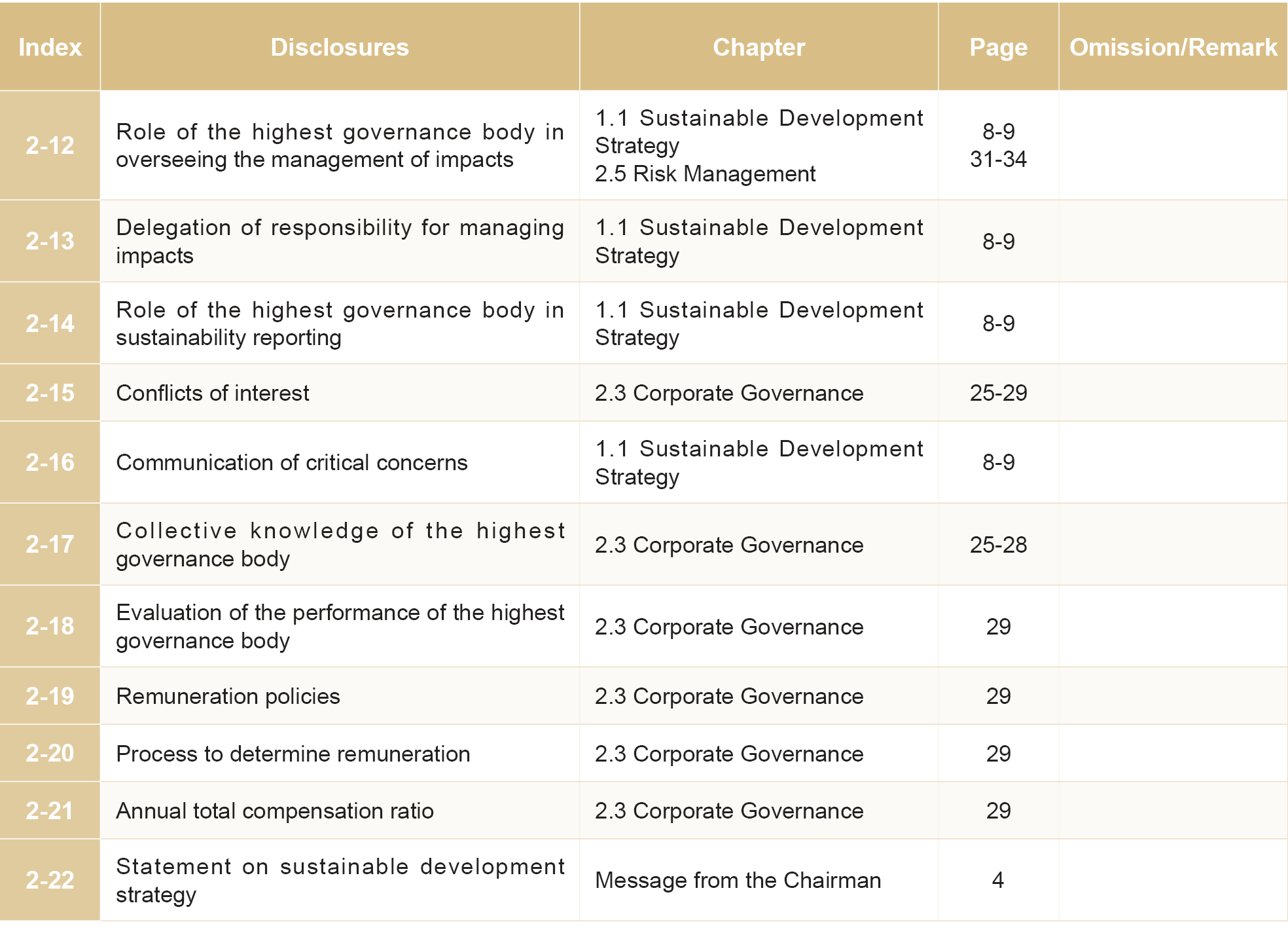Click the Disclosures column header
Screen dimensions: 1288x939
[x=340, y=47]
